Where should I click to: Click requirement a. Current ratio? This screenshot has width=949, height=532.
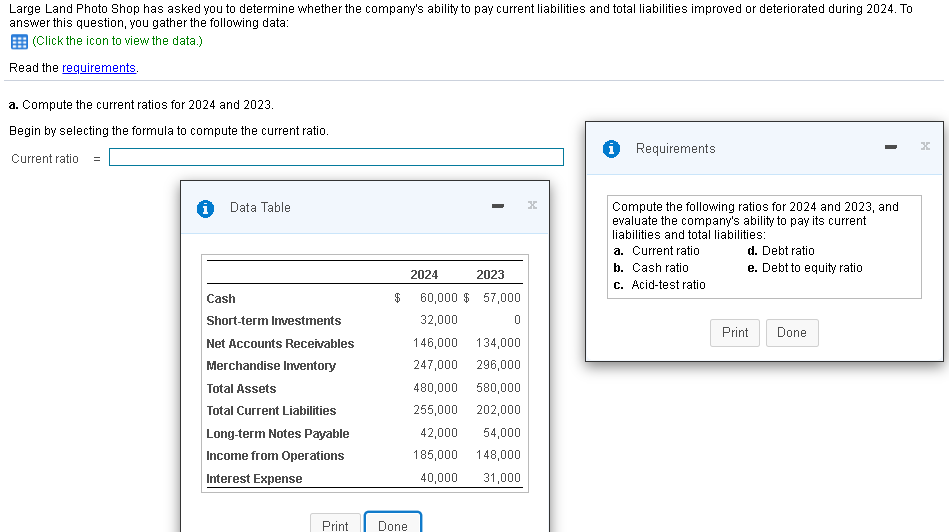coord(656,251)
